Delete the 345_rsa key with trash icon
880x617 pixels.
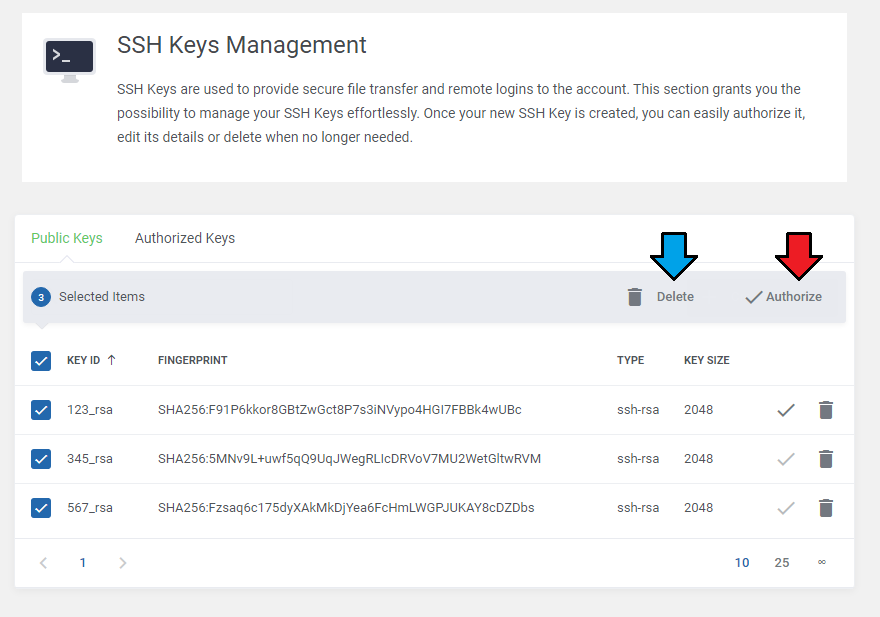point(826,459)
